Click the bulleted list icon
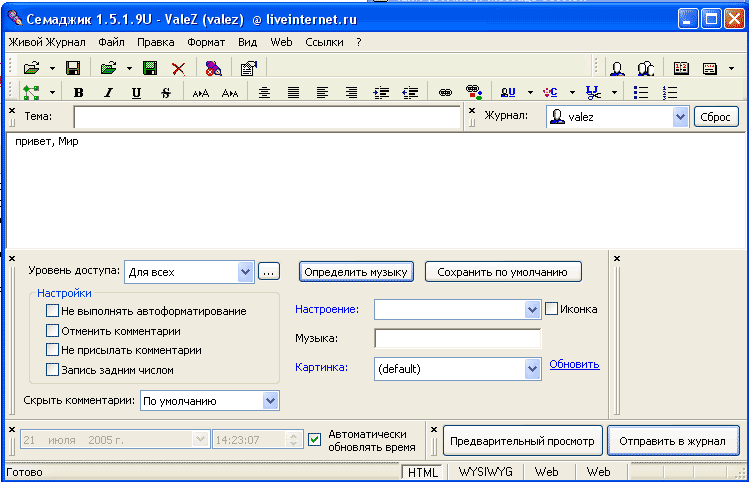The image size is (749, 482). coord(641,92)
